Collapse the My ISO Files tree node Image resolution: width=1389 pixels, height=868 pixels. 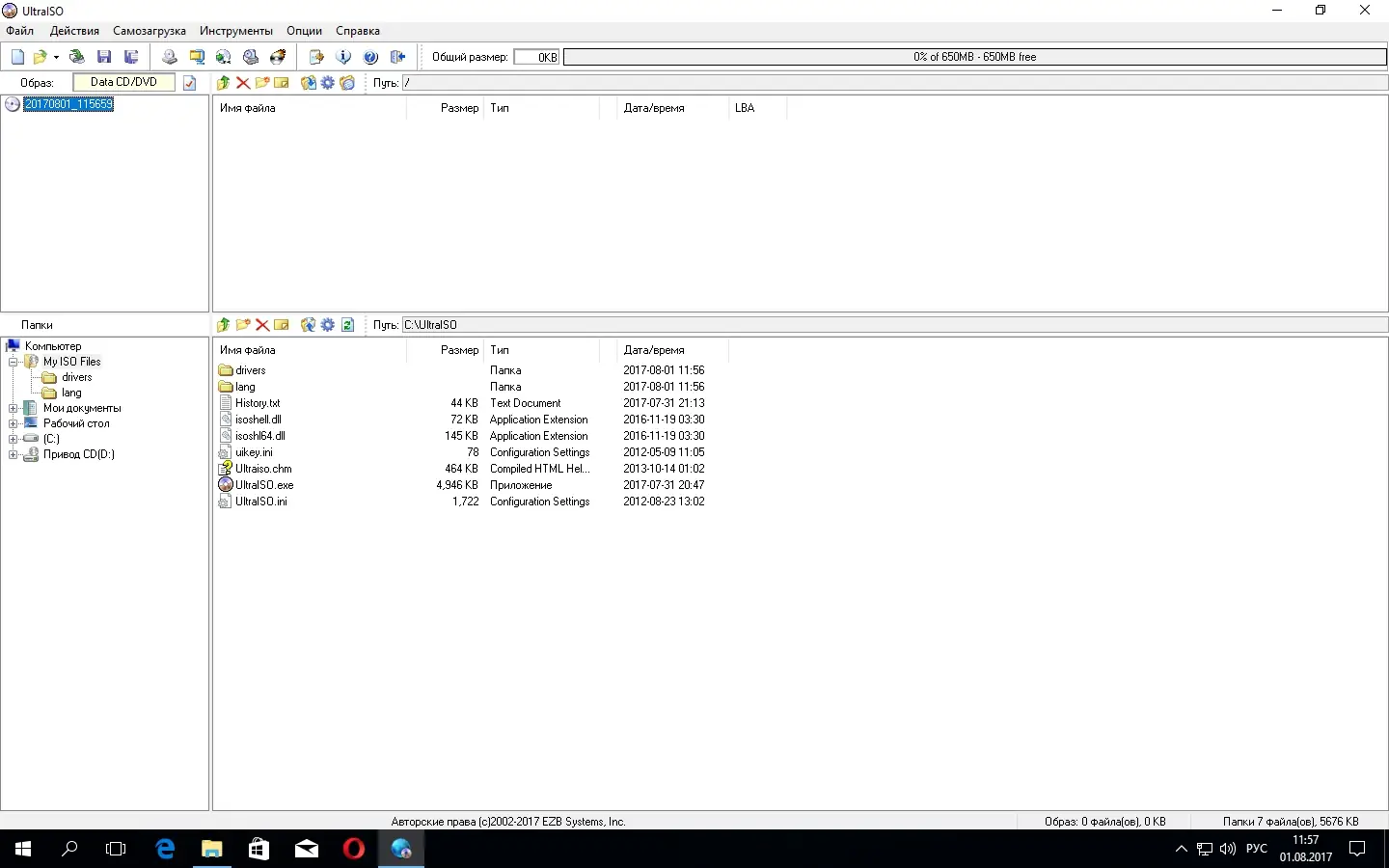tap(14, 363)
